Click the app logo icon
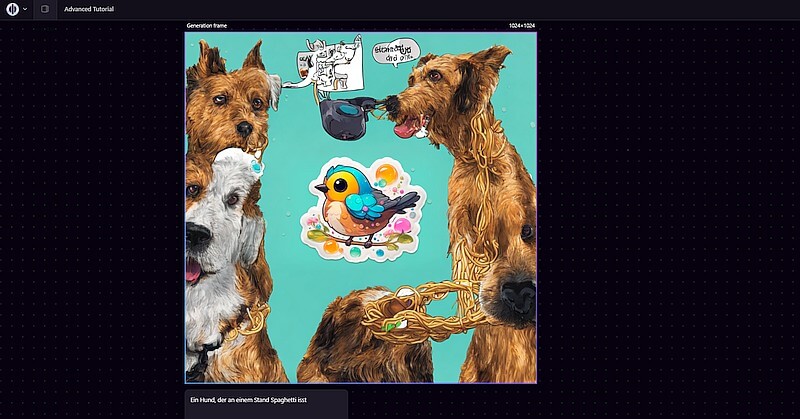This screenshot has width=800, height=419. click(13, 9)
